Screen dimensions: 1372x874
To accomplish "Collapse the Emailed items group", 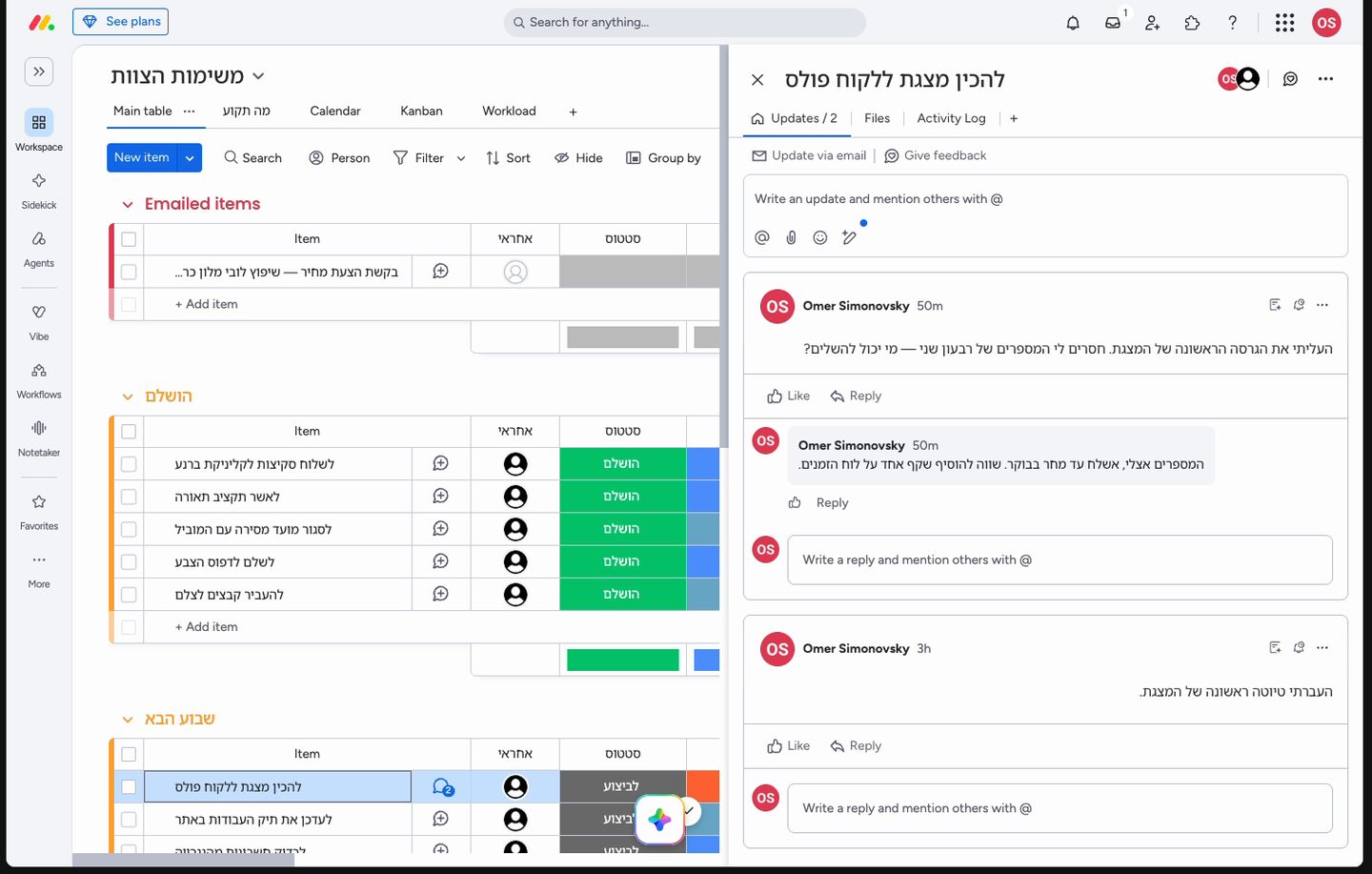I will tap(128, 205).
